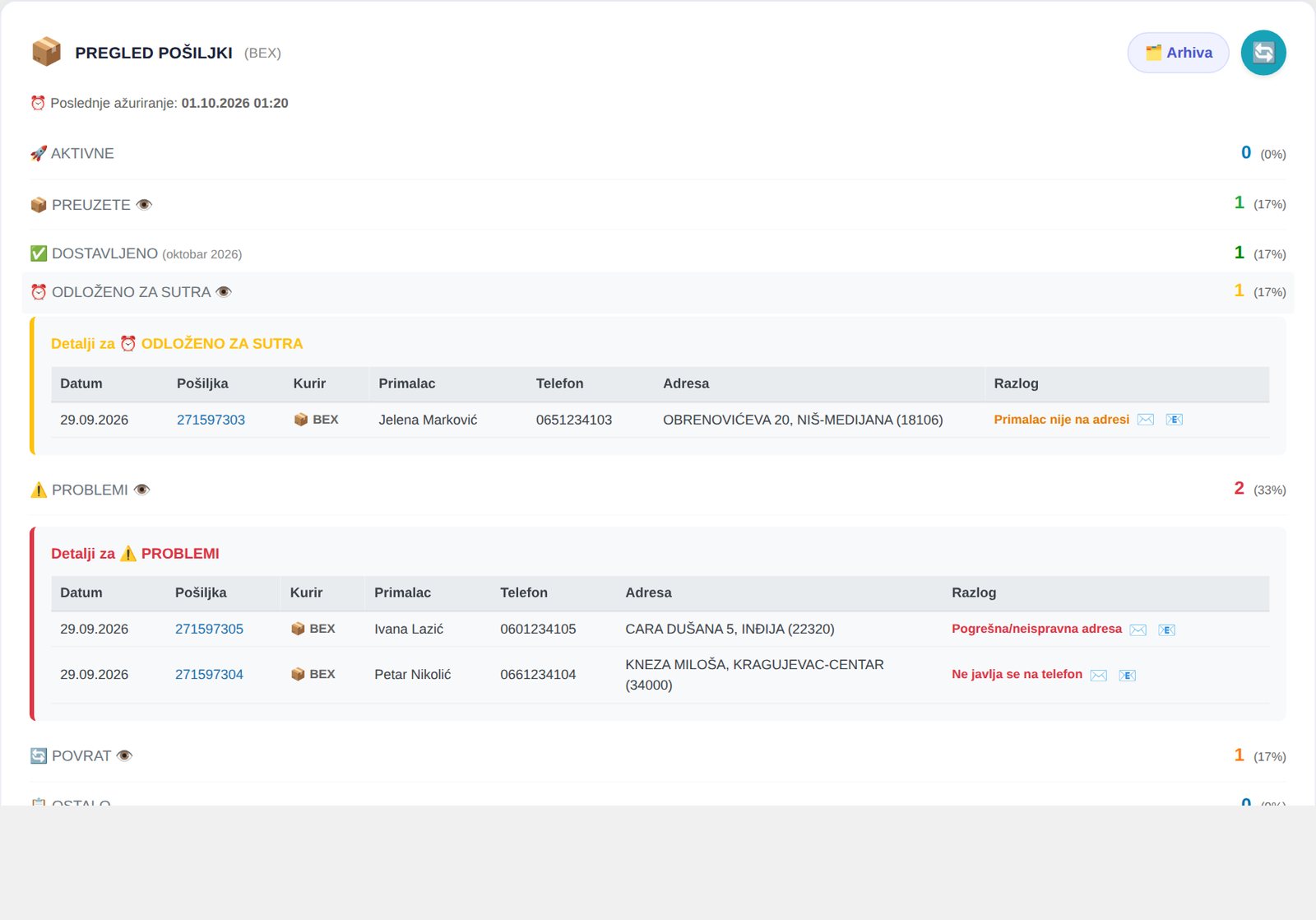Expand the POVRAT section row
Viewport: 1316px width, 920px height.
tap(658, 755)
